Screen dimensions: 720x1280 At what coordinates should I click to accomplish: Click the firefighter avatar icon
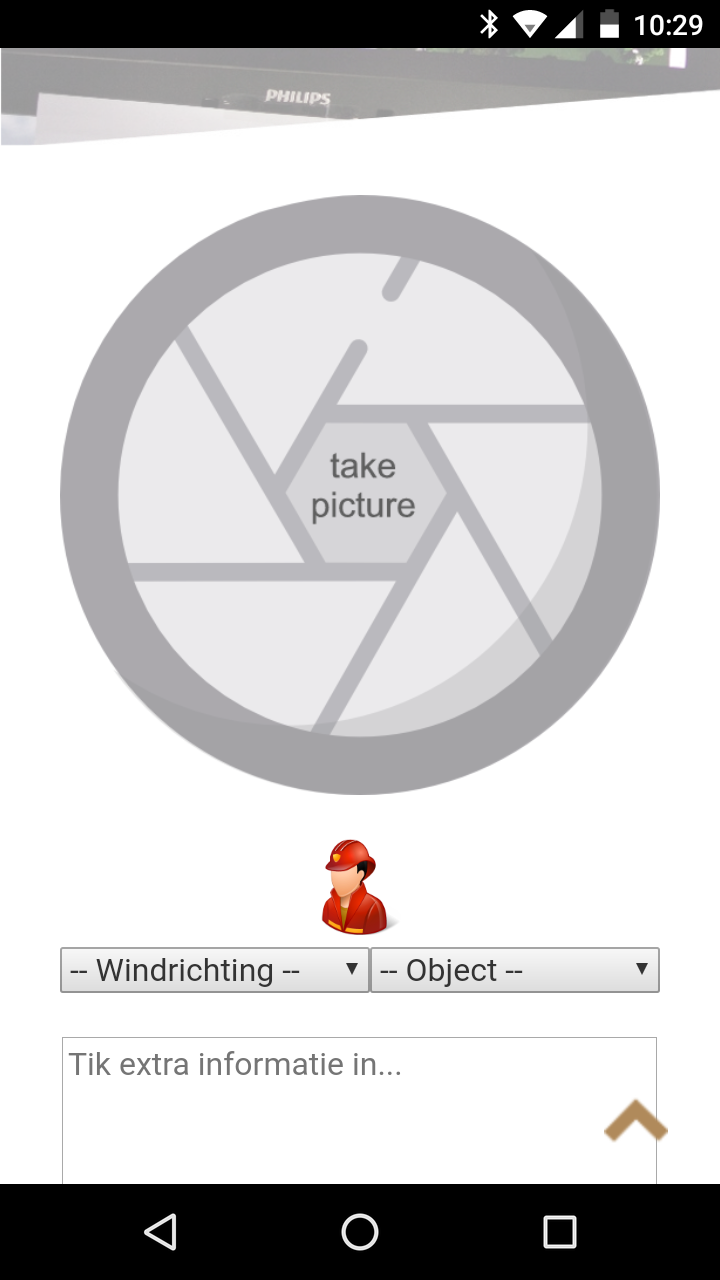coord(355,887)
